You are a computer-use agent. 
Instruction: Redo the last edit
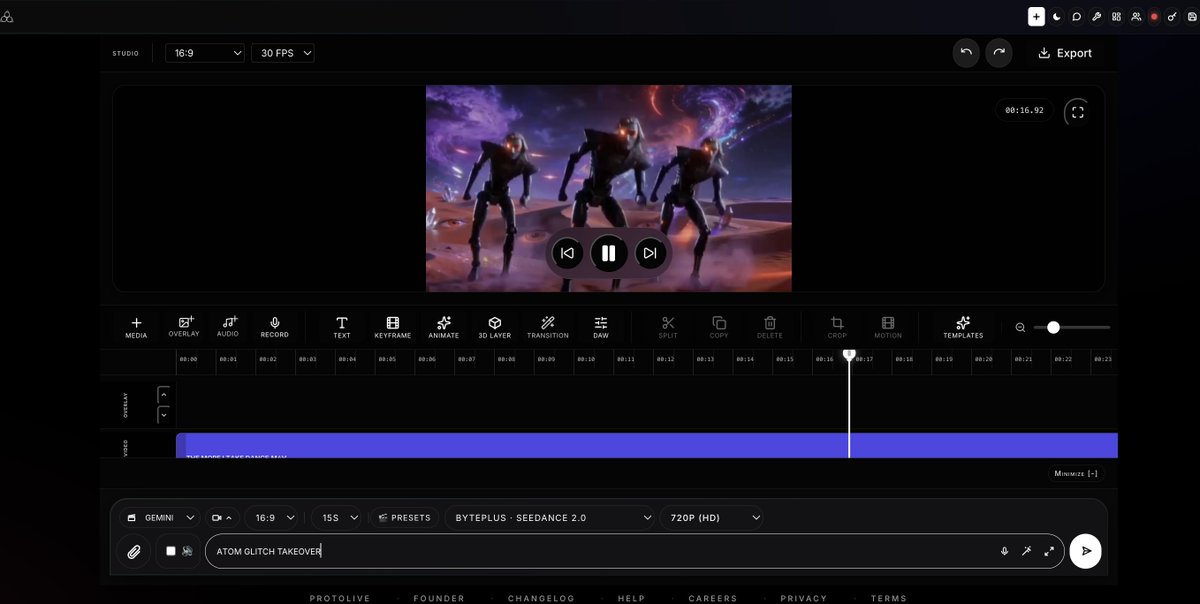(999, 53)
